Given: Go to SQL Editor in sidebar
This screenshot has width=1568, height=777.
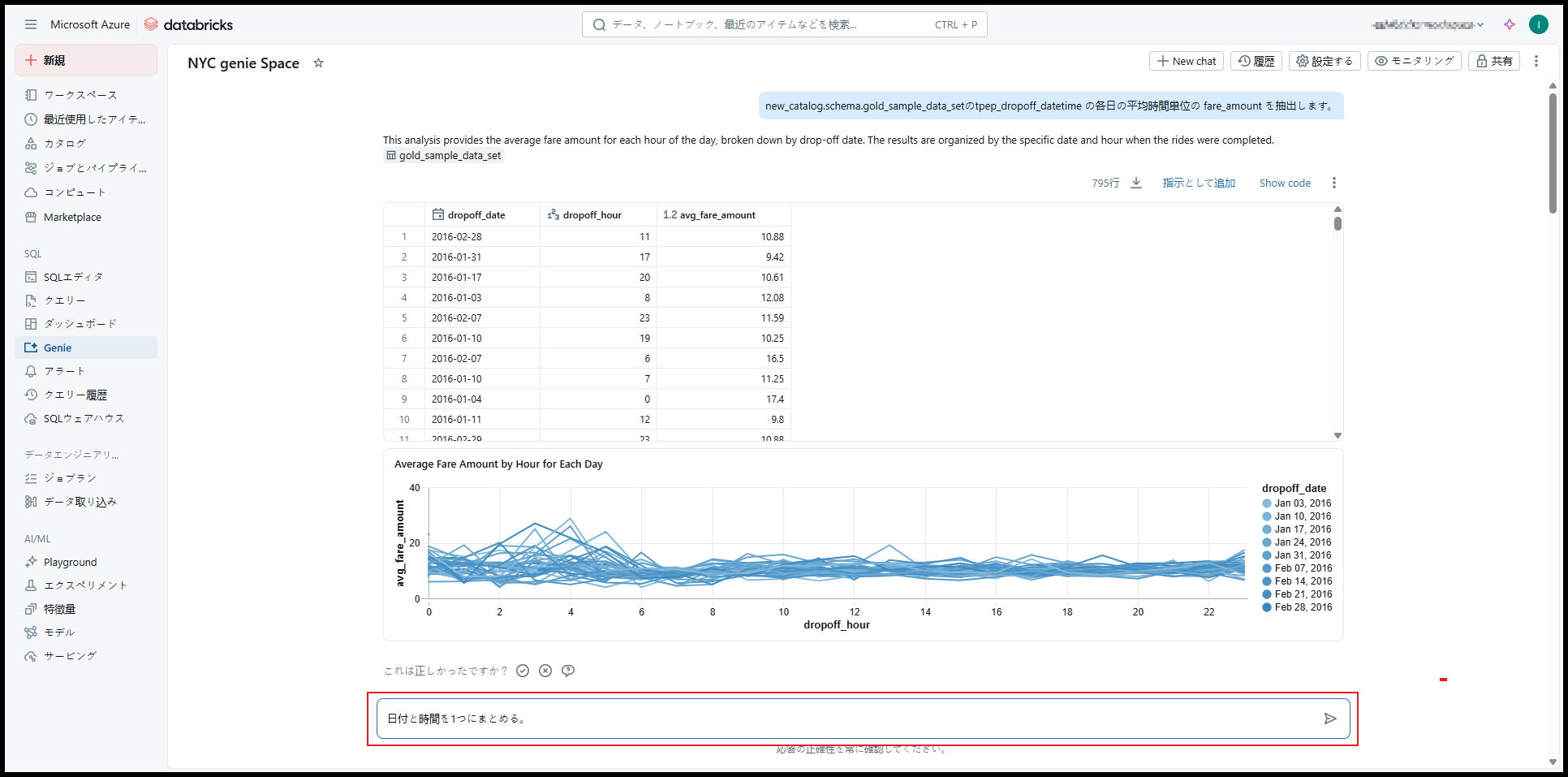Looking at the screenshot, I should (x=73, y=277).
